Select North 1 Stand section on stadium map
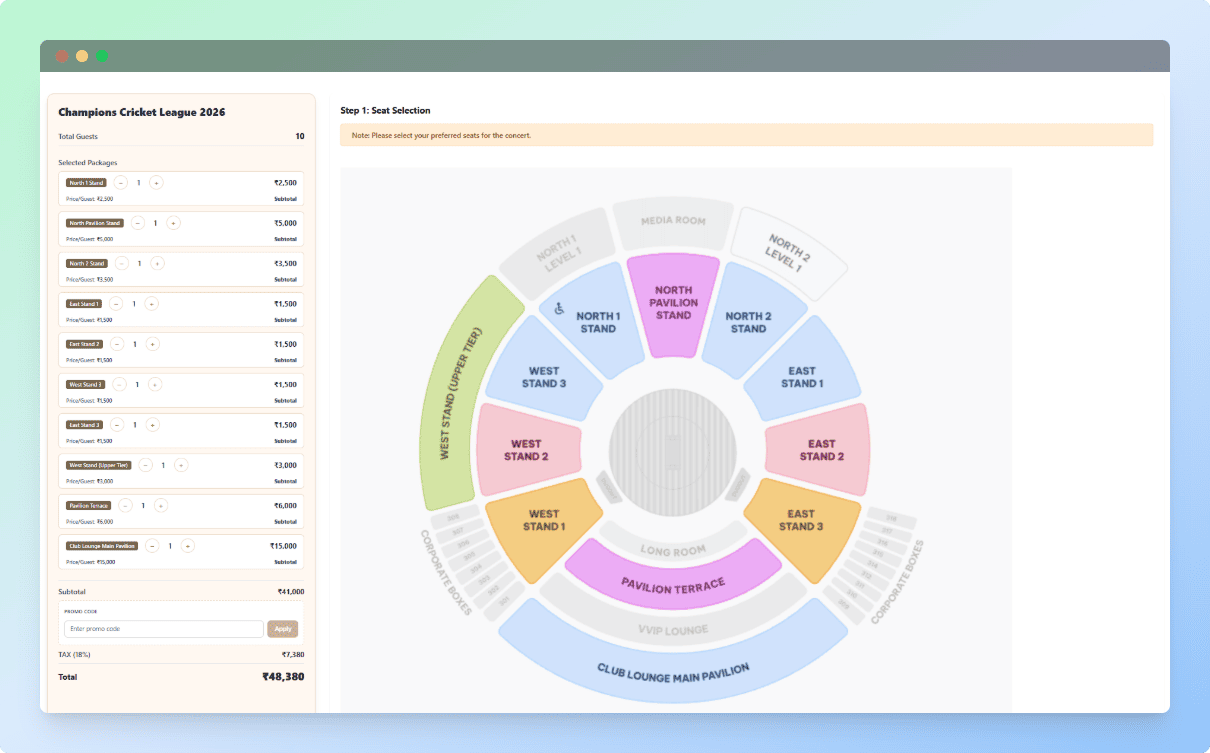The image size is (1210, 753). (598, 322)
